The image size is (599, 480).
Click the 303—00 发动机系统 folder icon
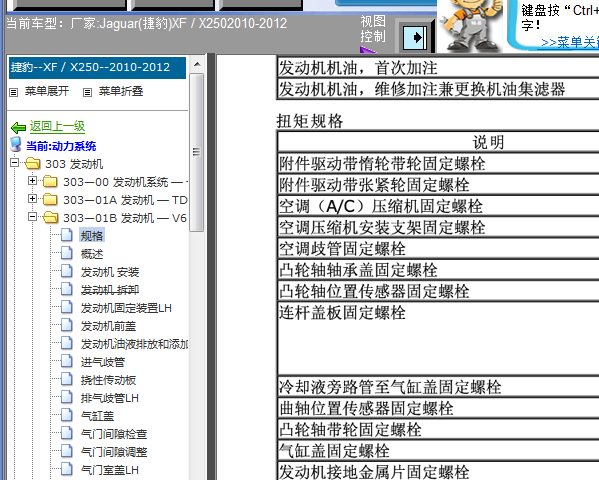tap(50, 182)
